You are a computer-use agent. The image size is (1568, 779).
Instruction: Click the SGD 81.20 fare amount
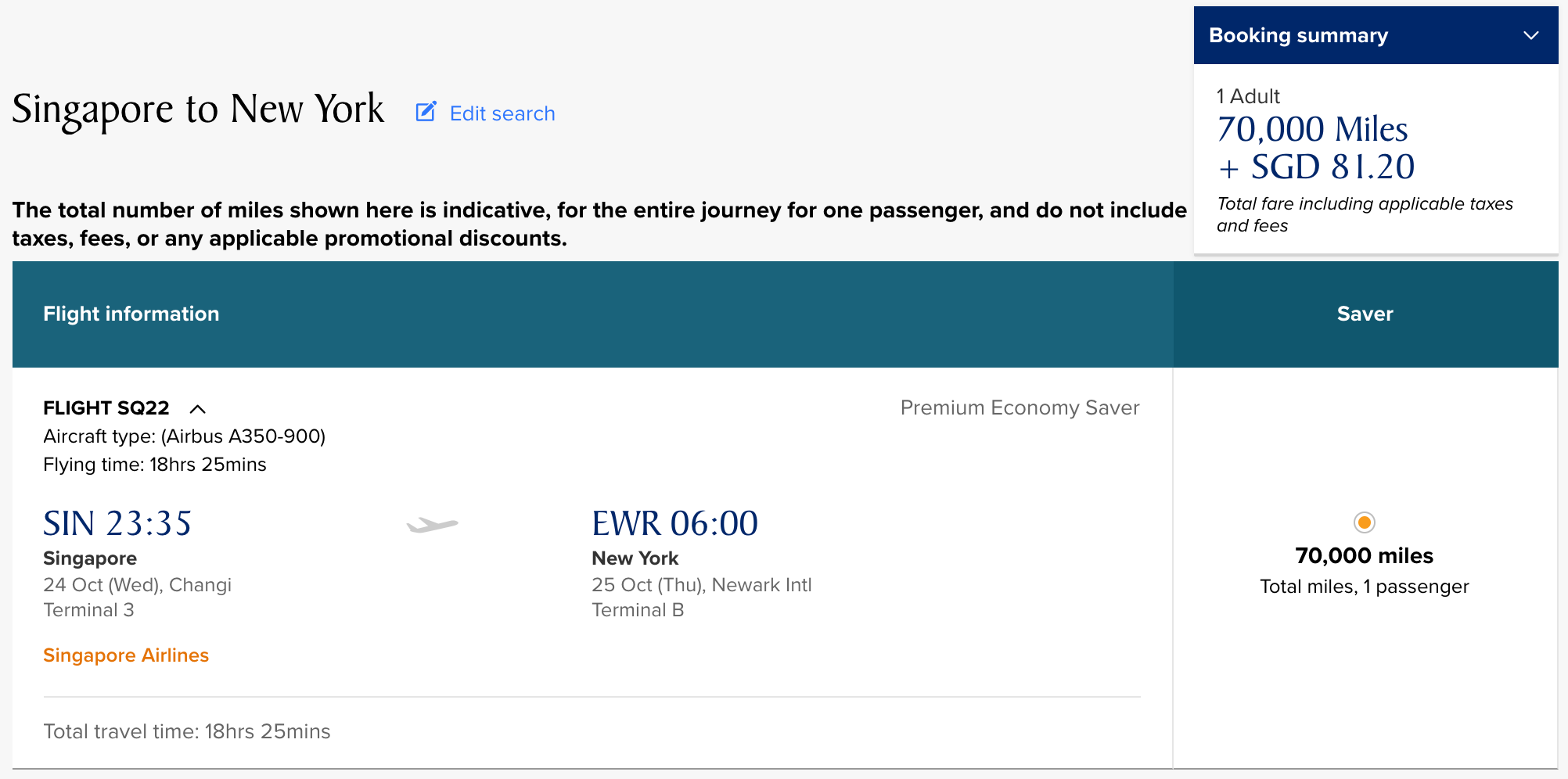pyautogui.click(x=1332, y=167)
